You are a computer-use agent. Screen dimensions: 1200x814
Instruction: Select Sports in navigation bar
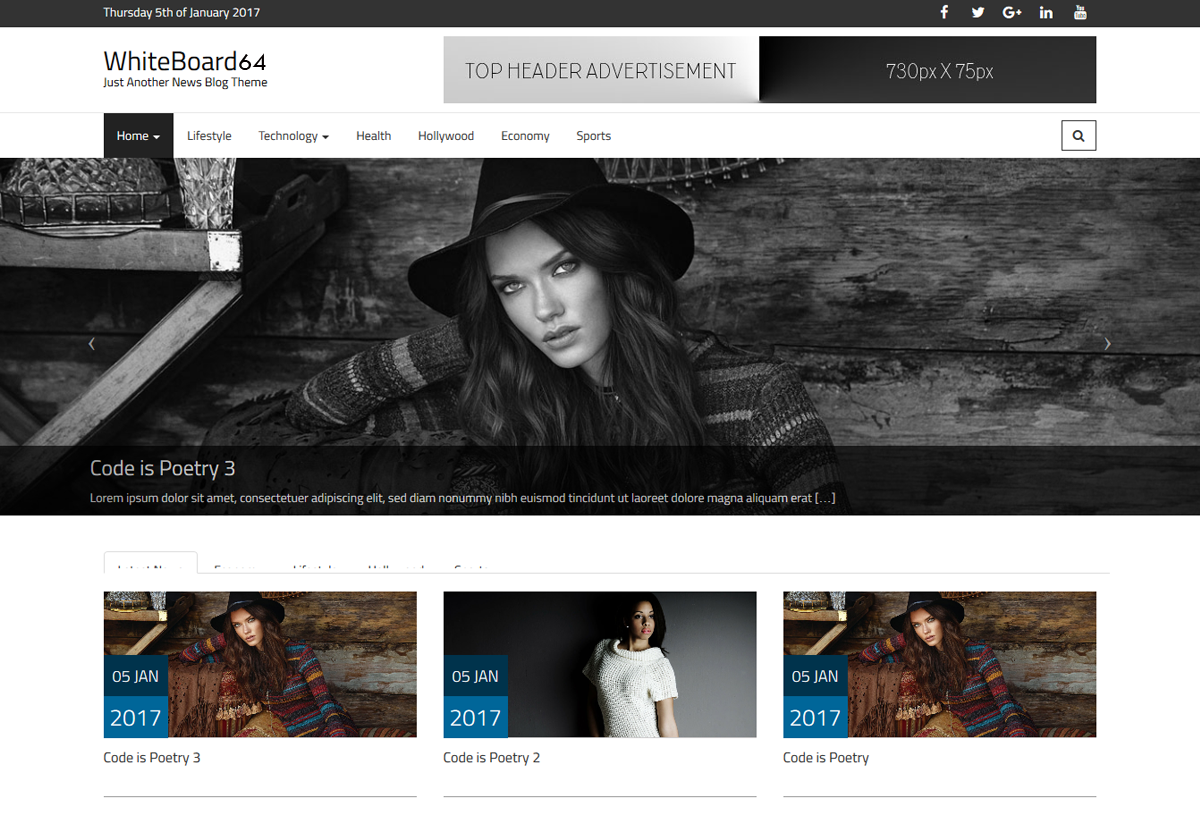[x=593, y=136]
